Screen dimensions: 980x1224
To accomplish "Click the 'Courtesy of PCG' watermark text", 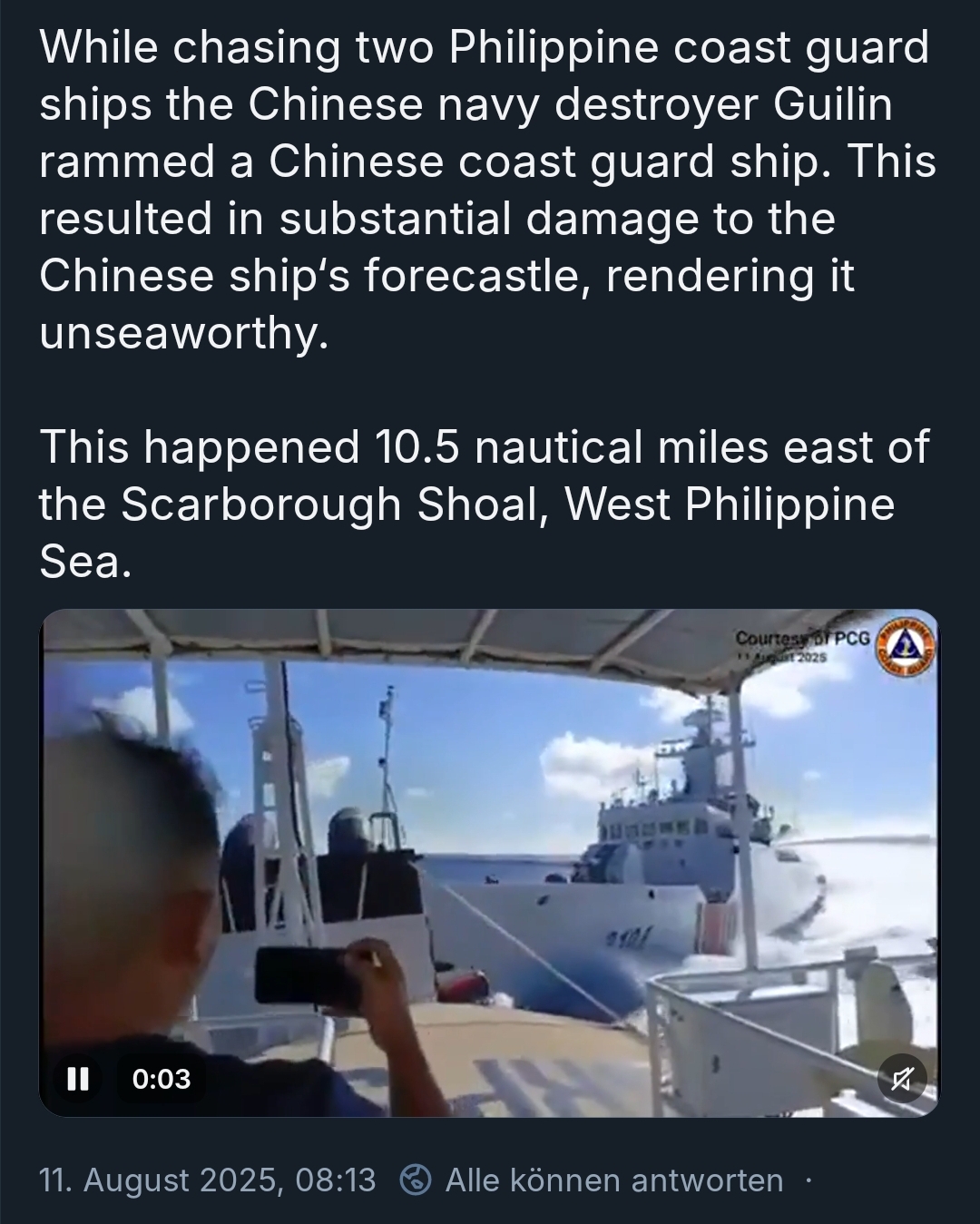I will 802,638.
